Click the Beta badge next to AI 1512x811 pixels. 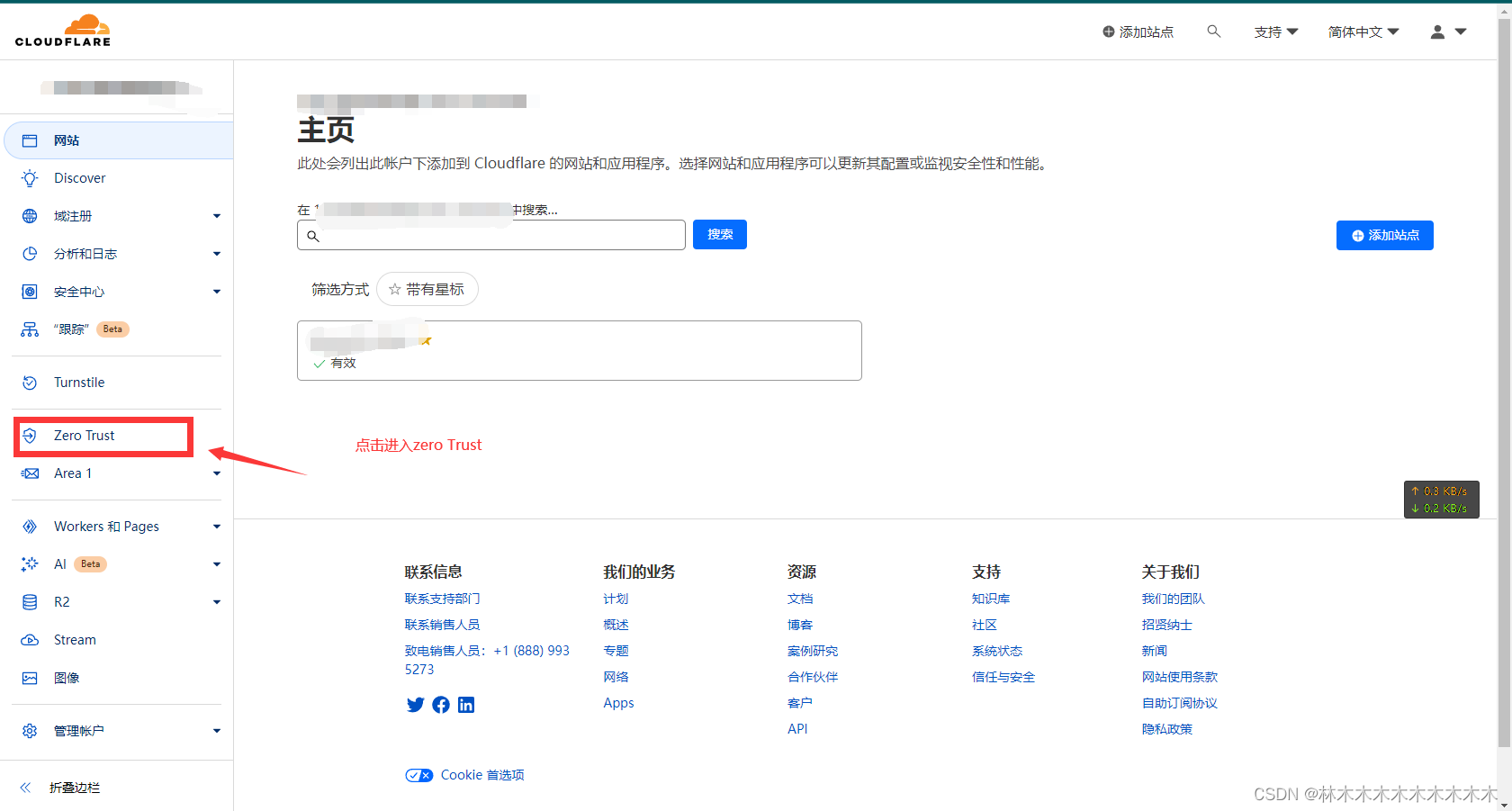(x=91, y=564)
